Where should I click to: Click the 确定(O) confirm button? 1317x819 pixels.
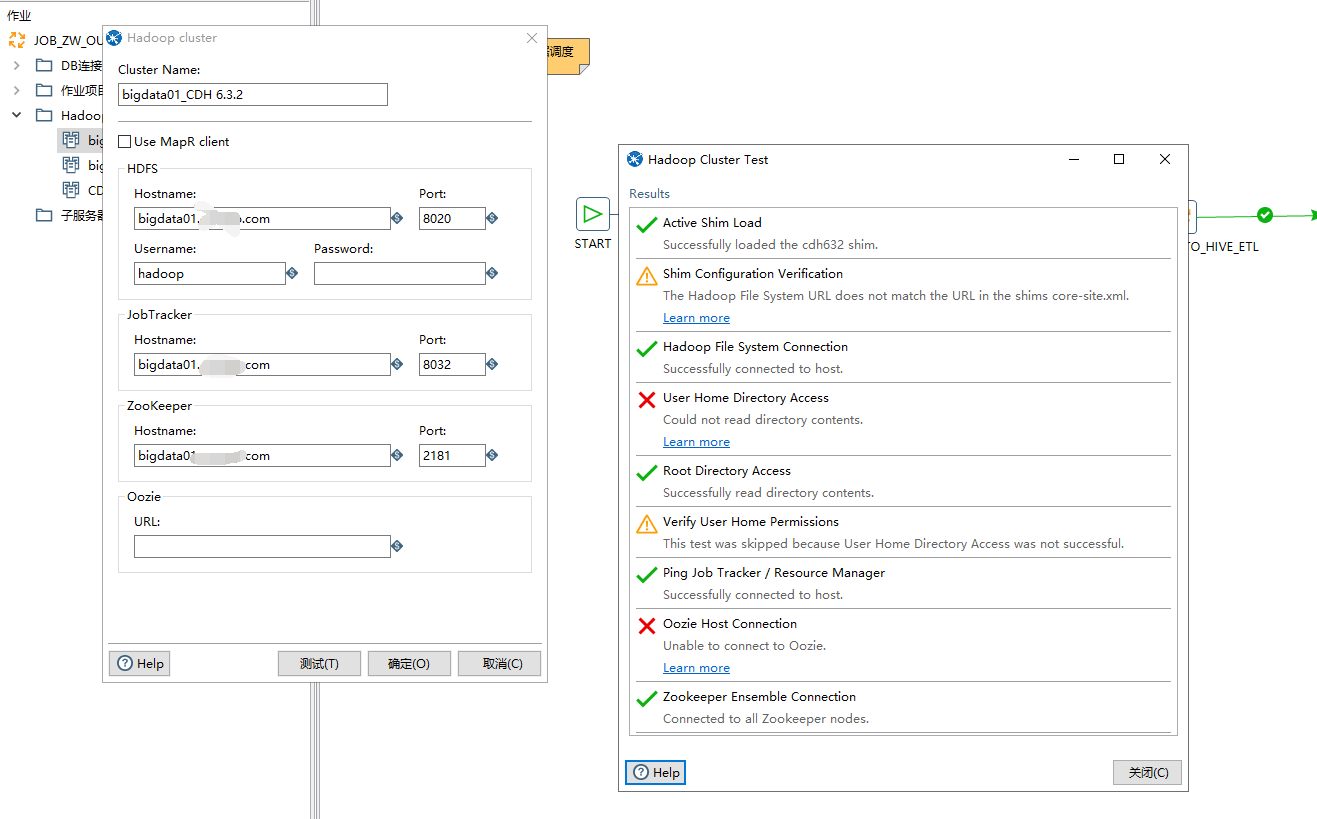(x=408, y=663)
